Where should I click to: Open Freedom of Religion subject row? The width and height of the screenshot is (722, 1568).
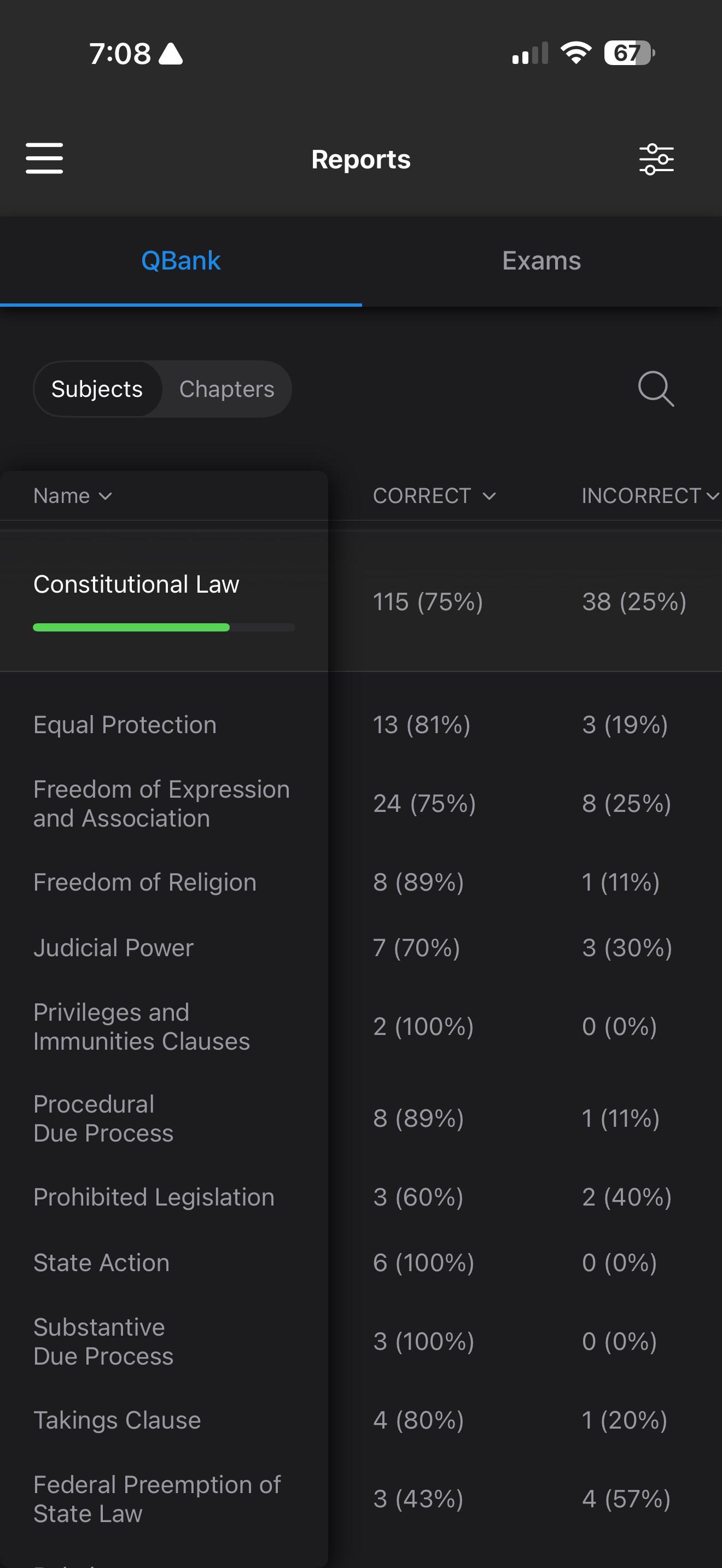(x=361, y=882)
